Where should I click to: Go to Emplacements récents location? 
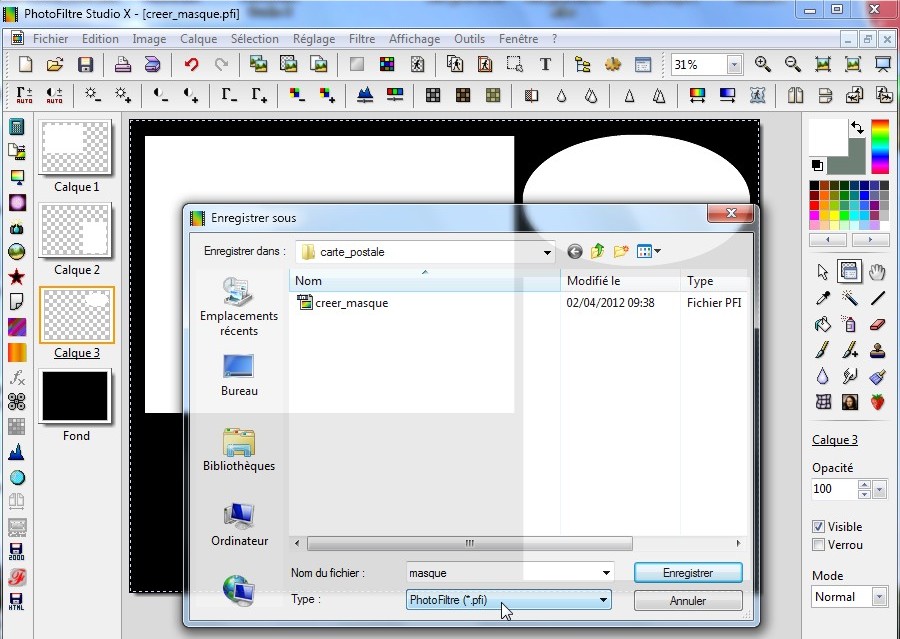[x=239, y=307]
